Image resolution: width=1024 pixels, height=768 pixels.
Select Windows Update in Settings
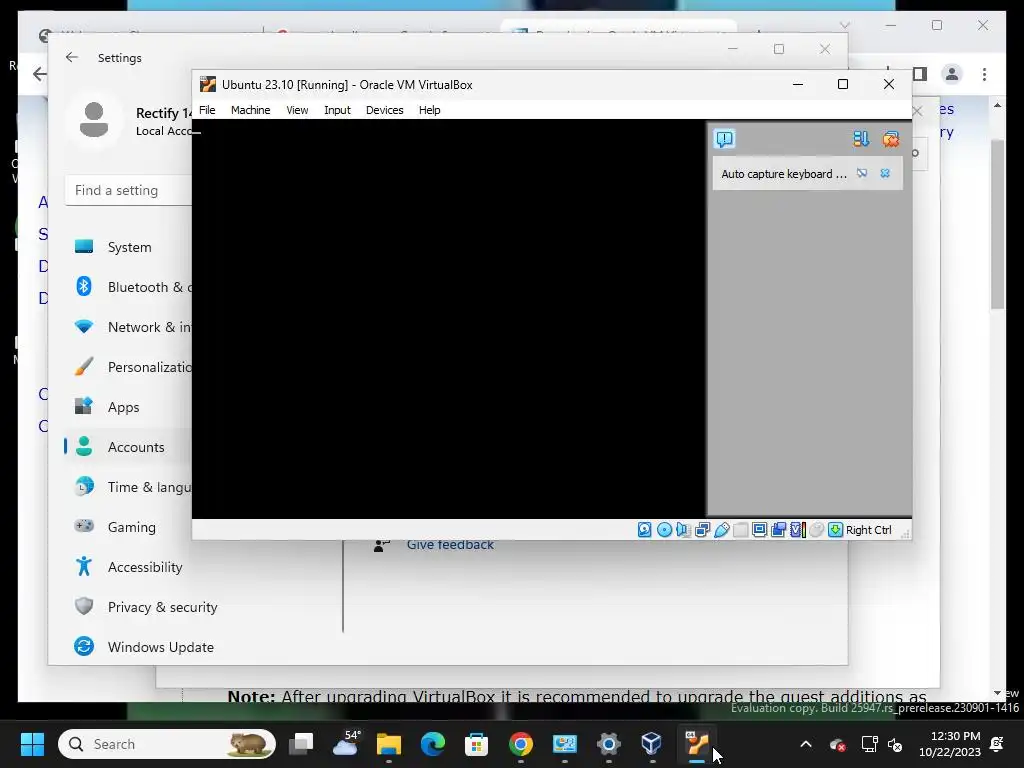tap(161, 647)
